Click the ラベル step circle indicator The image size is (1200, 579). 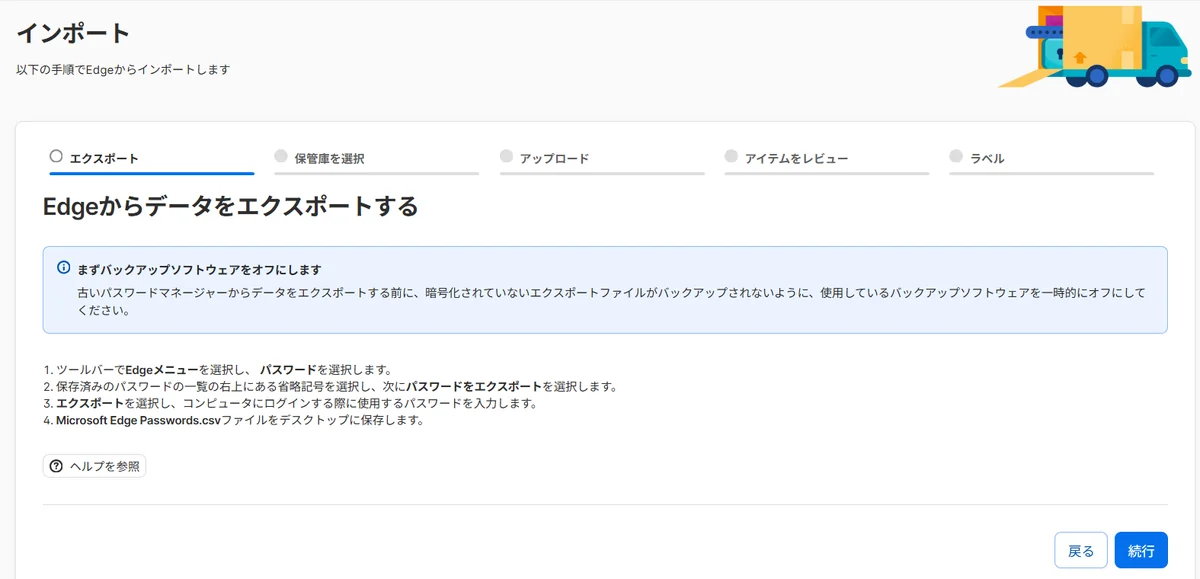pos(956,156)
